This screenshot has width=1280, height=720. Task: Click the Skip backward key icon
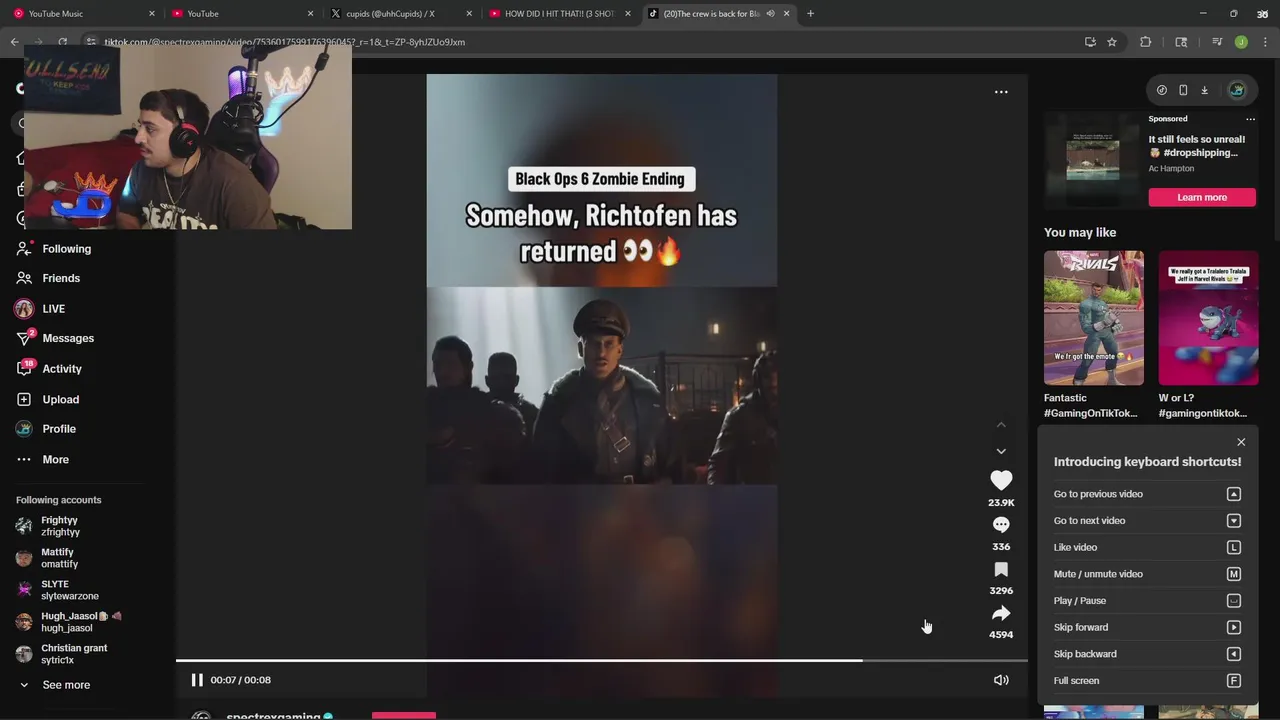click(x=1234, y=654)
